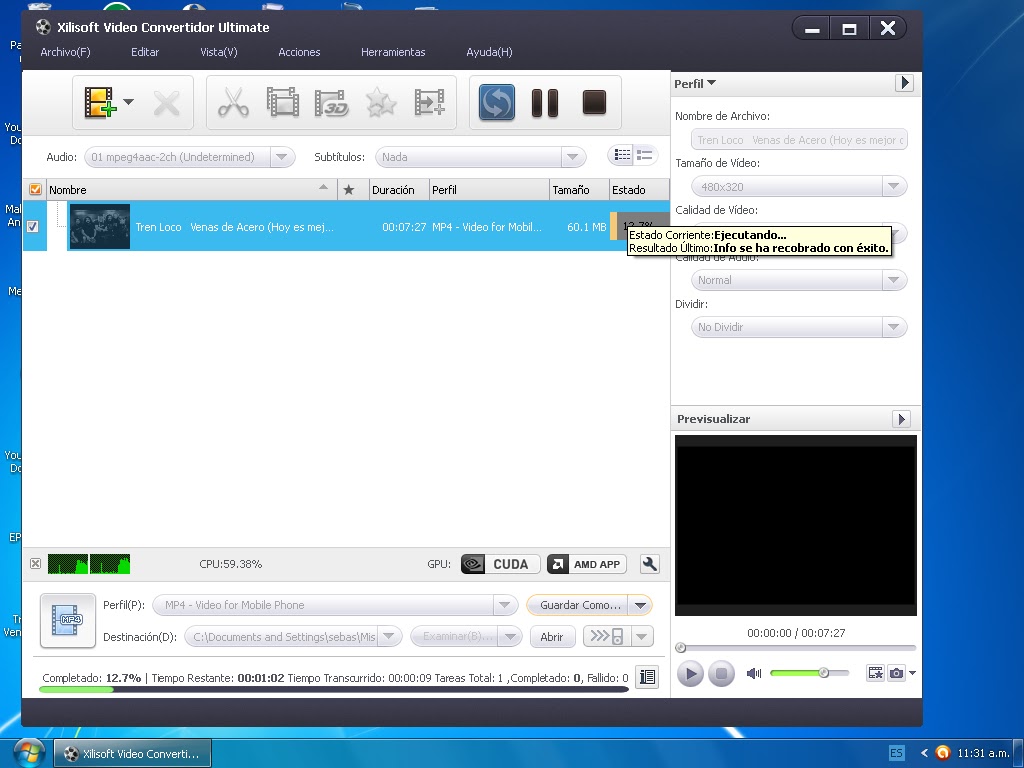Open the crop video tool
Screen dimensions: 1024x768
pyautogui.click(x=282, y=102)
